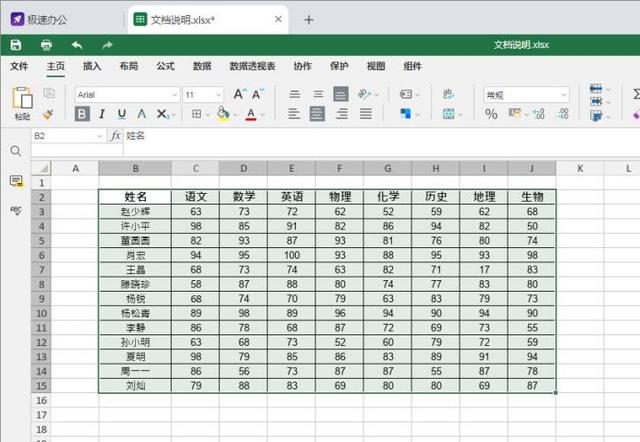Click the format as table icon
The height and width of the screenshot is (442, 640).
(596, 116)
